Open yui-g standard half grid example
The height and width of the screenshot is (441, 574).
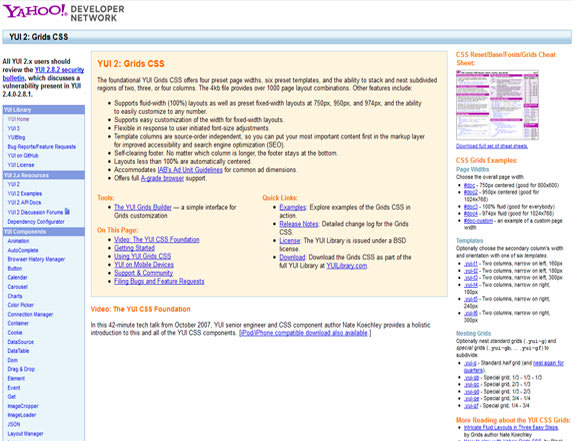(x=470, y=363)
